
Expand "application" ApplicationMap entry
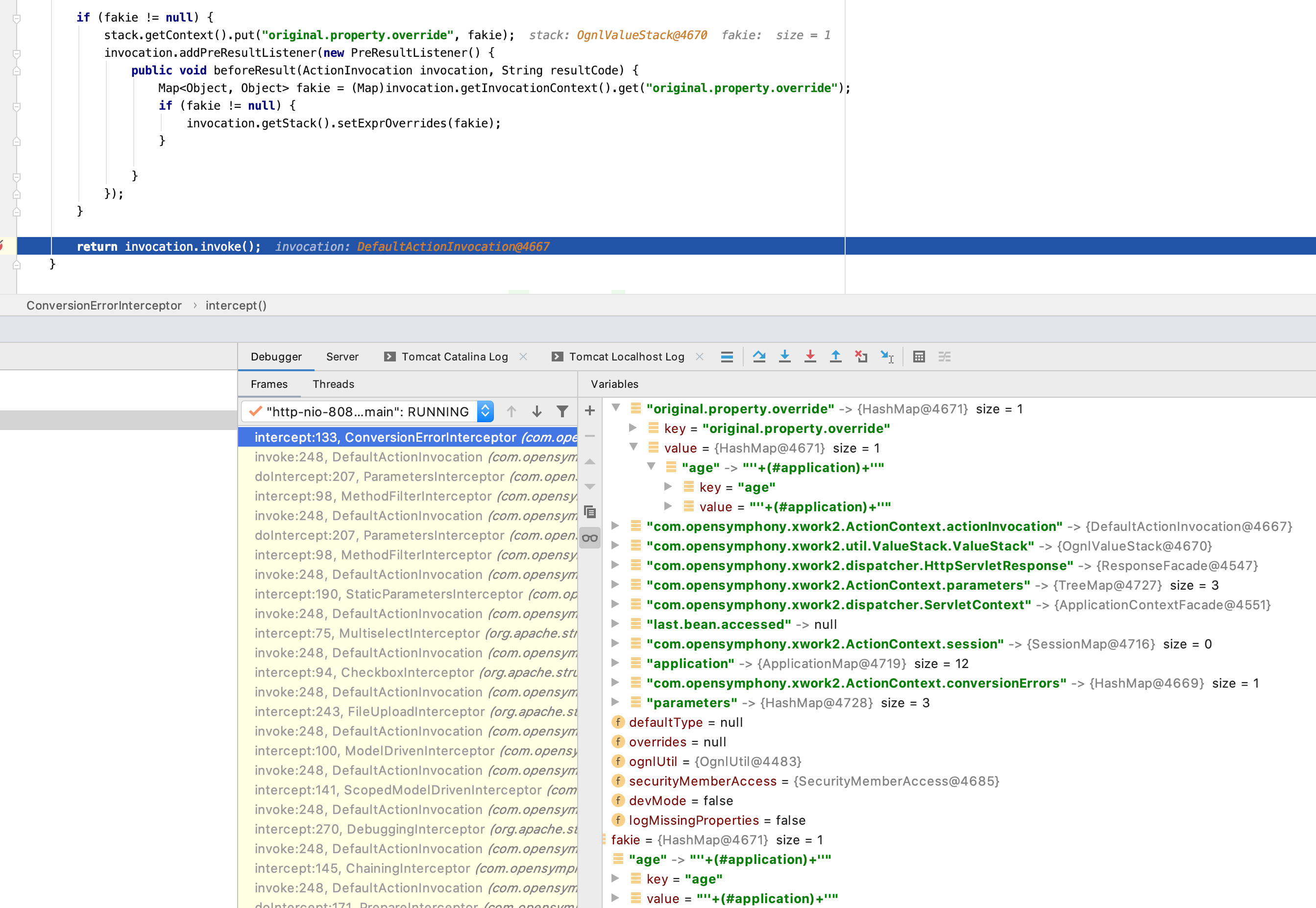pyautogui.click(x=615, y=663)
